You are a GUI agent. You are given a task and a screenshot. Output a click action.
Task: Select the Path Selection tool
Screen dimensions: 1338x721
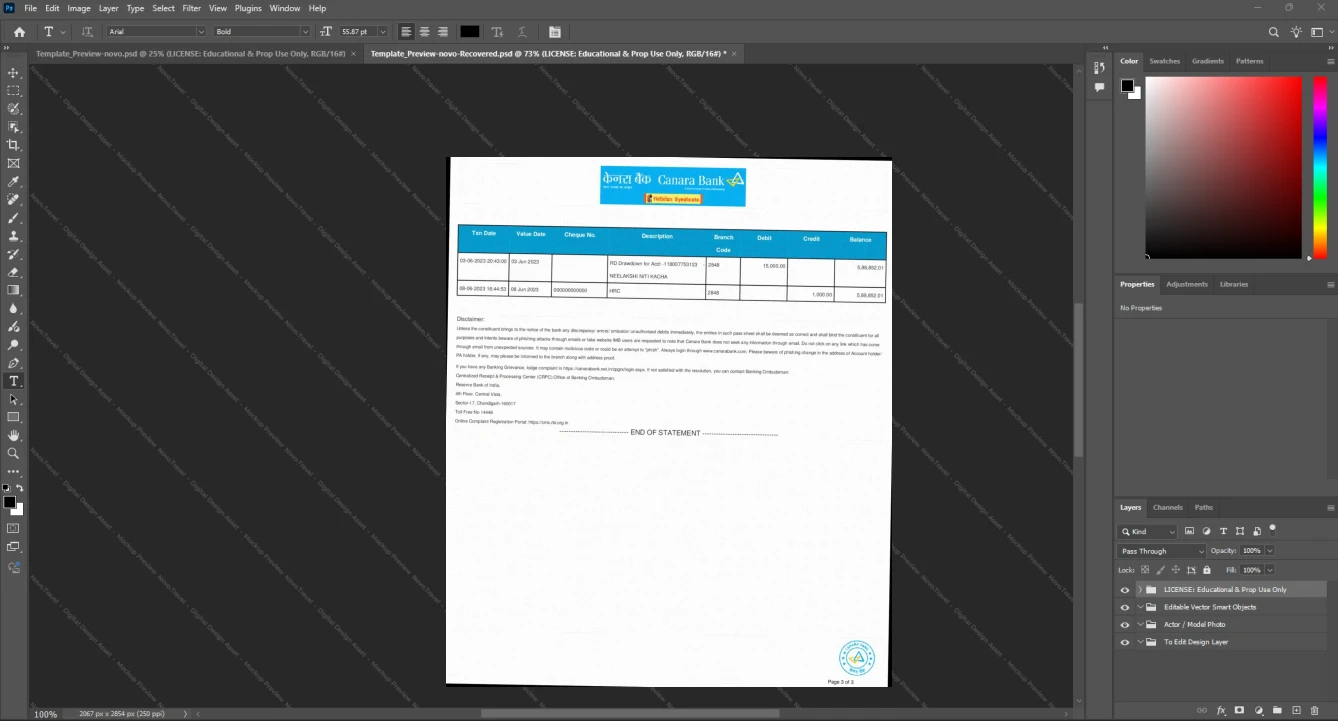coord(13,399)
